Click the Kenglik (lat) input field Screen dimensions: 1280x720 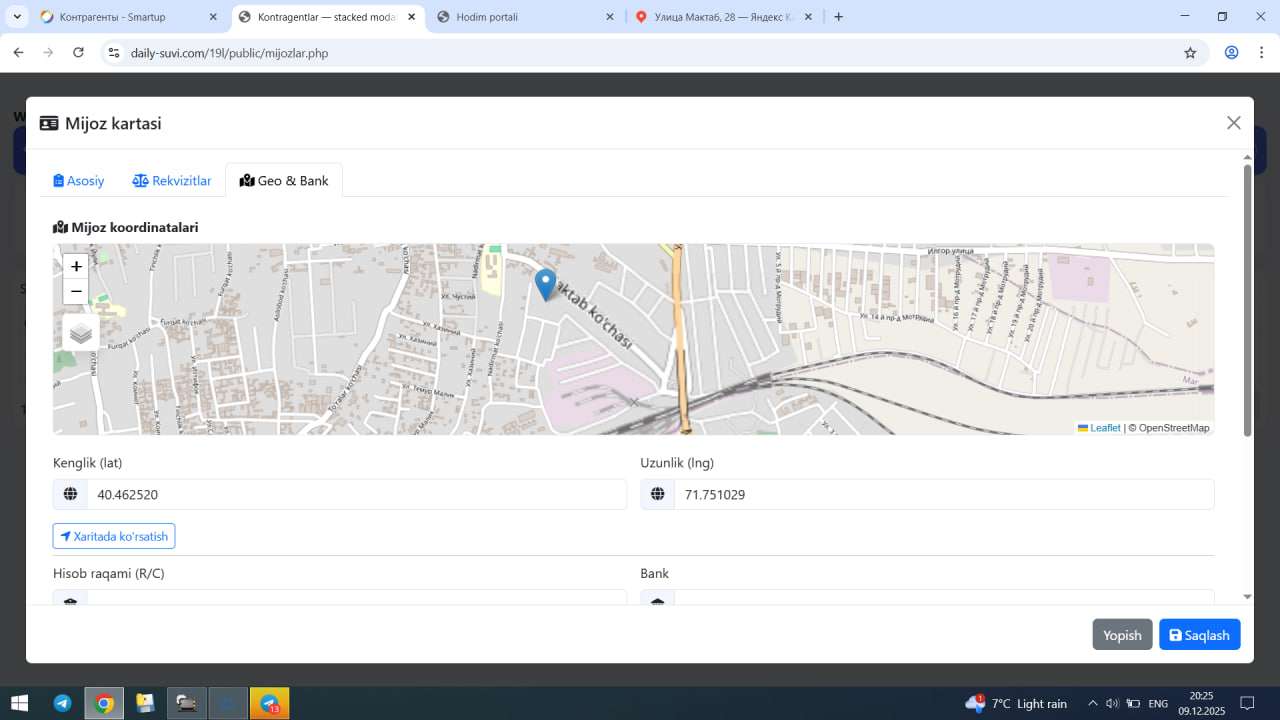tap(356, 494)
